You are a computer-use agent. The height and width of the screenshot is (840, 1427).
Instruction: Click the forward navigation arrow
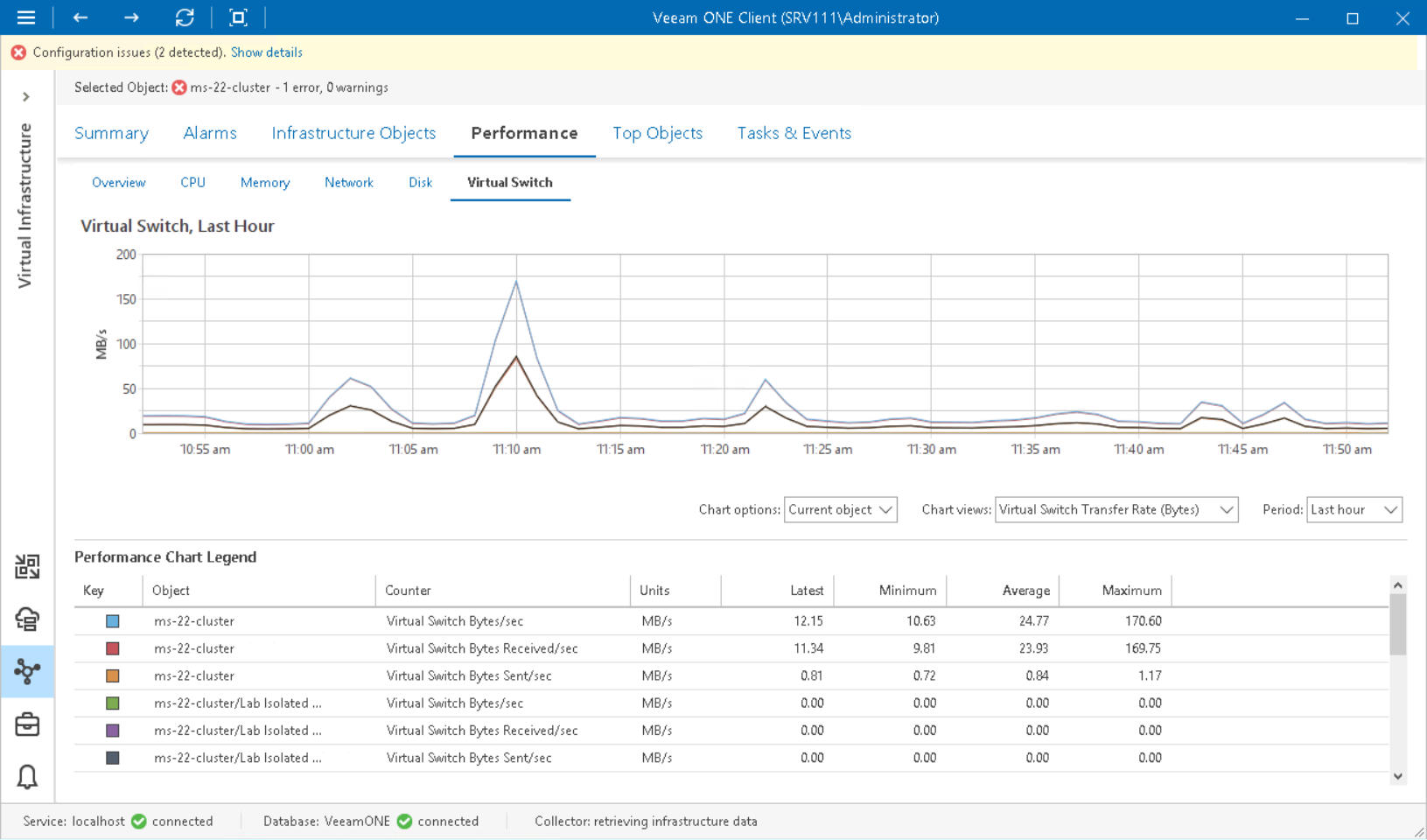(x=131, y=17)
